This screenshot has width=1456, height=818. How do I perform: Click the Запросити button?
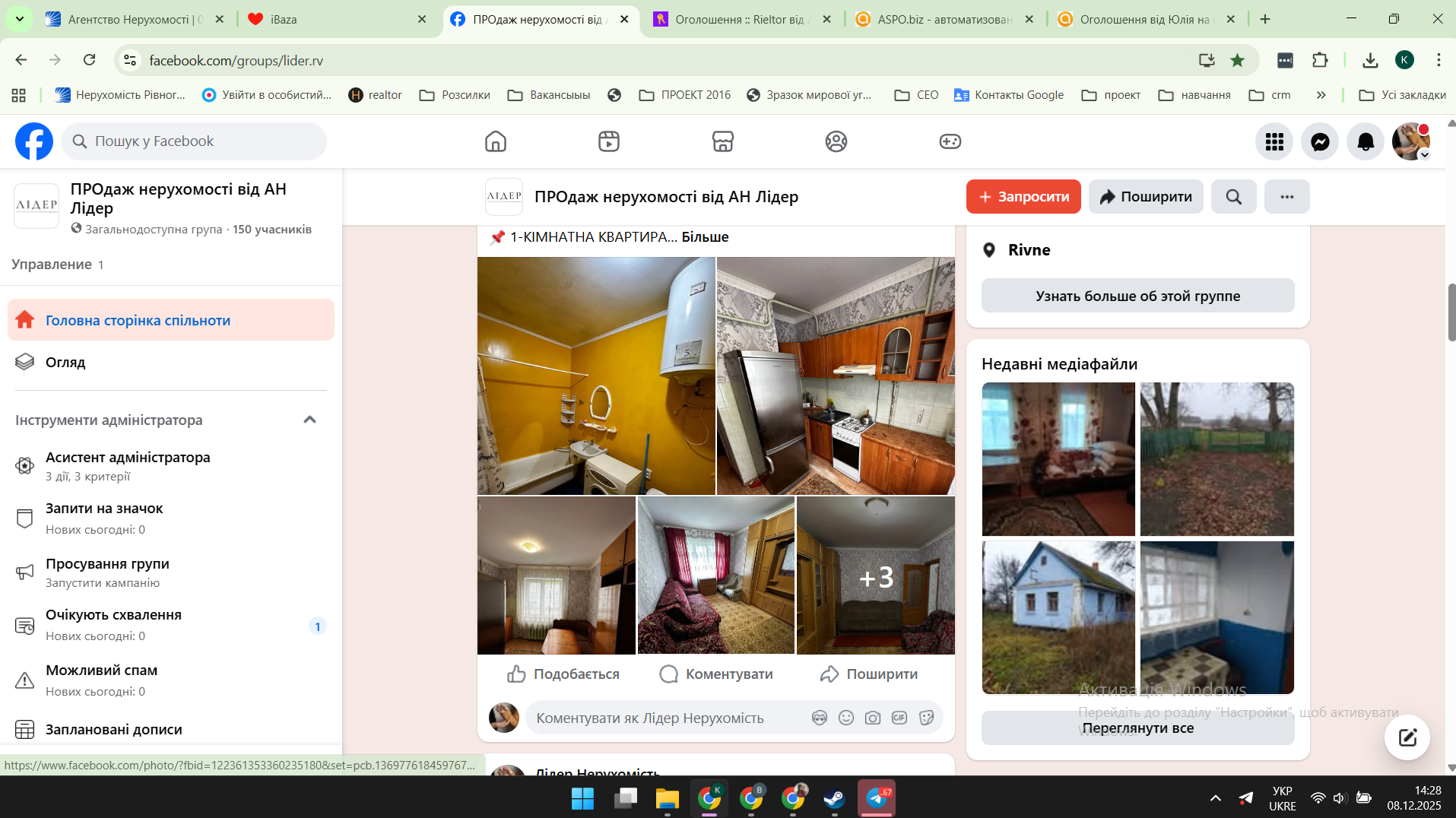(x=1023, y=197)
